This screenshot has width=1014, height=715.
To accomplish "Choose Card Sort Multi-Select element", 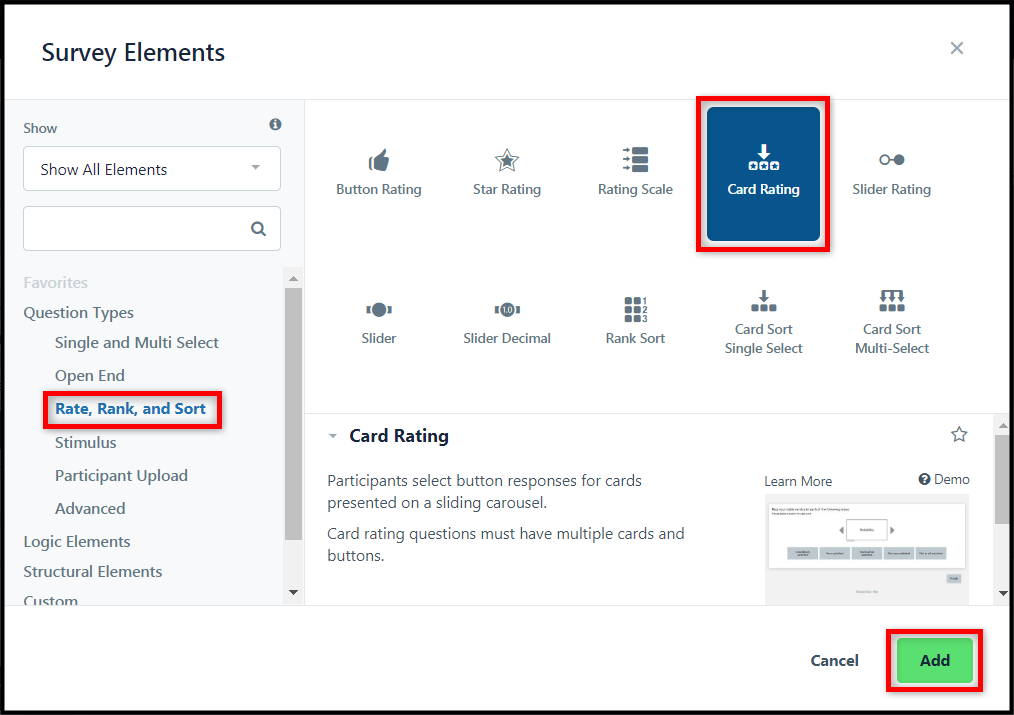I will (x=891, y=323).
